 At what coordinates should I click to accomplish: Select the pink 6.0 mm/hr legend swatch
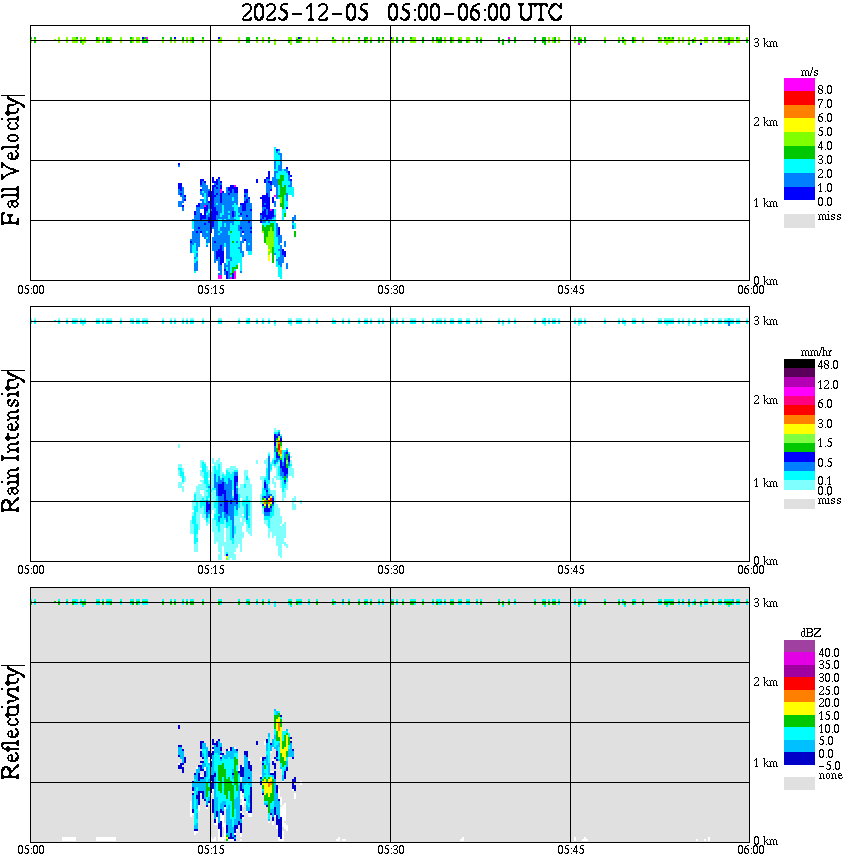coord(799,401)
